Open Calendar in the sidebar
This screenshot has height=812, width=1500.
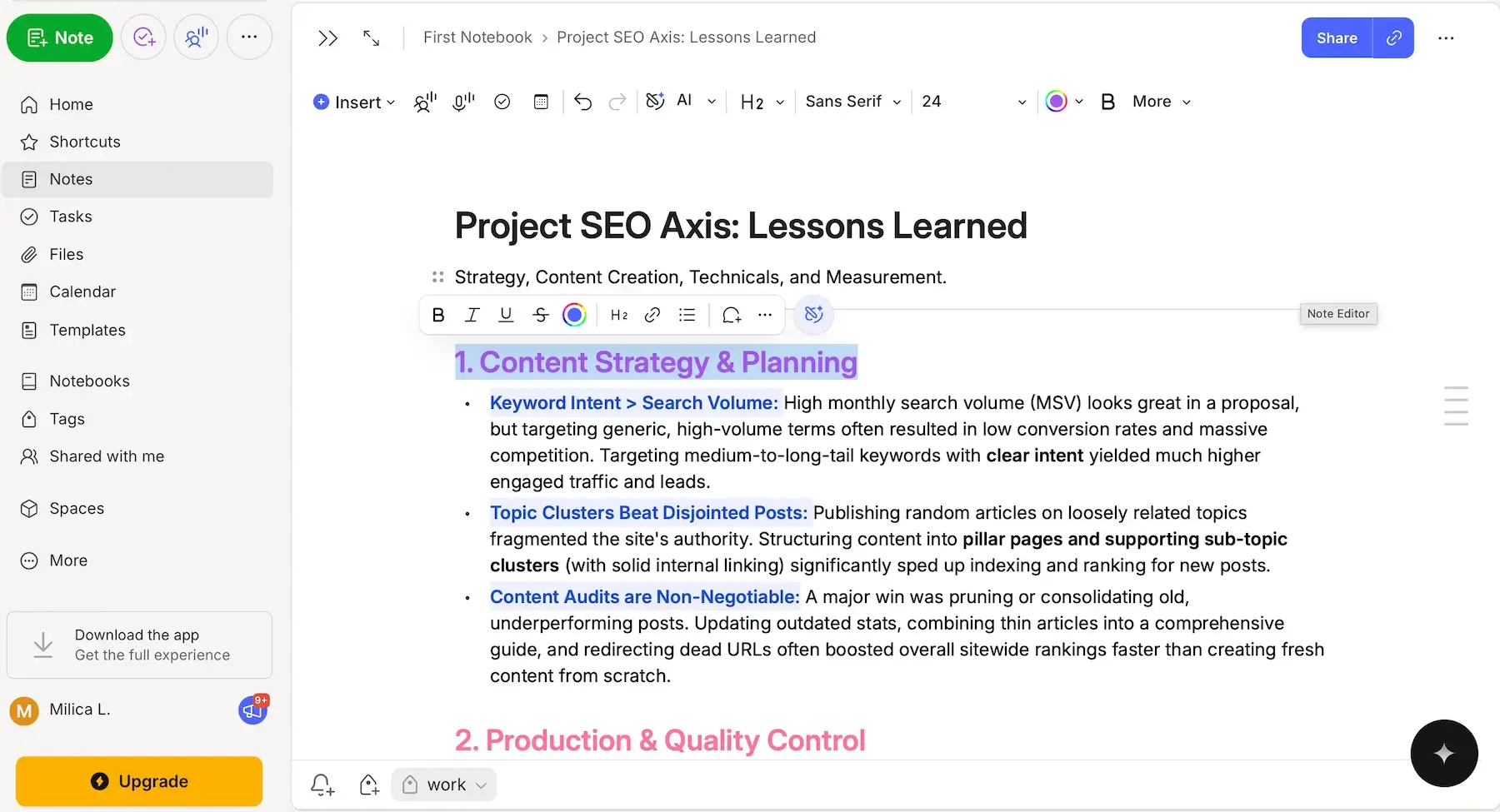pyautogui.click(x=138, y=291)
